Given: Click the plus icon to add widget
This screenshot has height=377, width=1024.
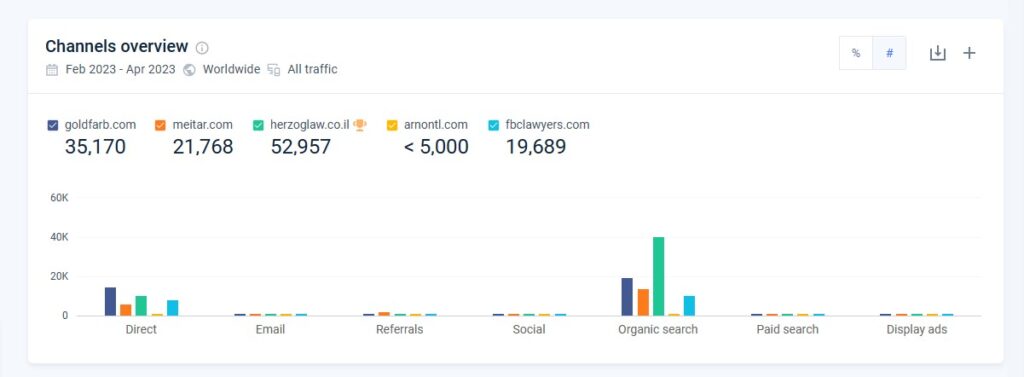Looking at the screenshot, I should (969, 53).
